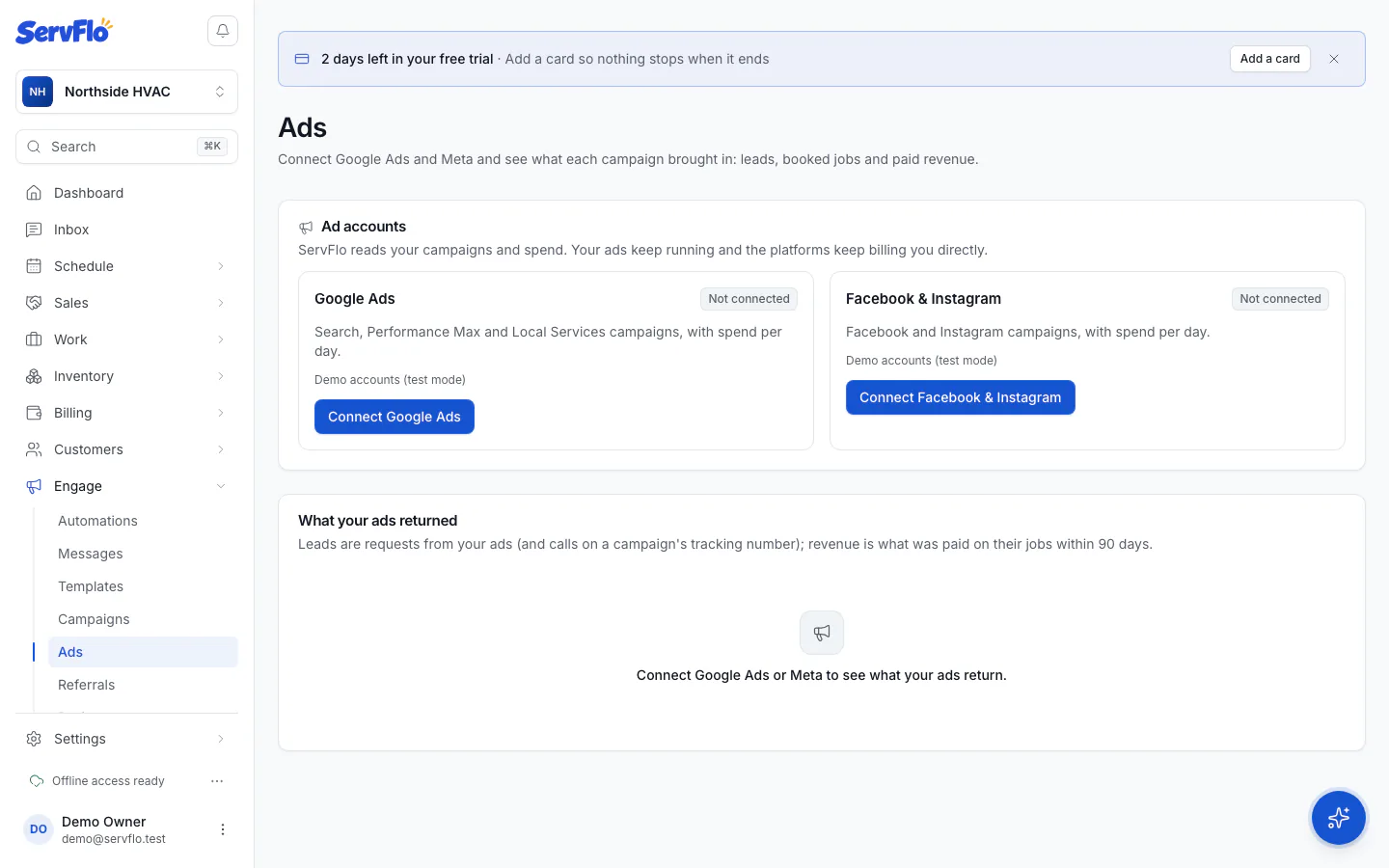Screen dimensions: 1389x868
Task: Click Demo accounts text under Facebook
Action: [921, 361]
